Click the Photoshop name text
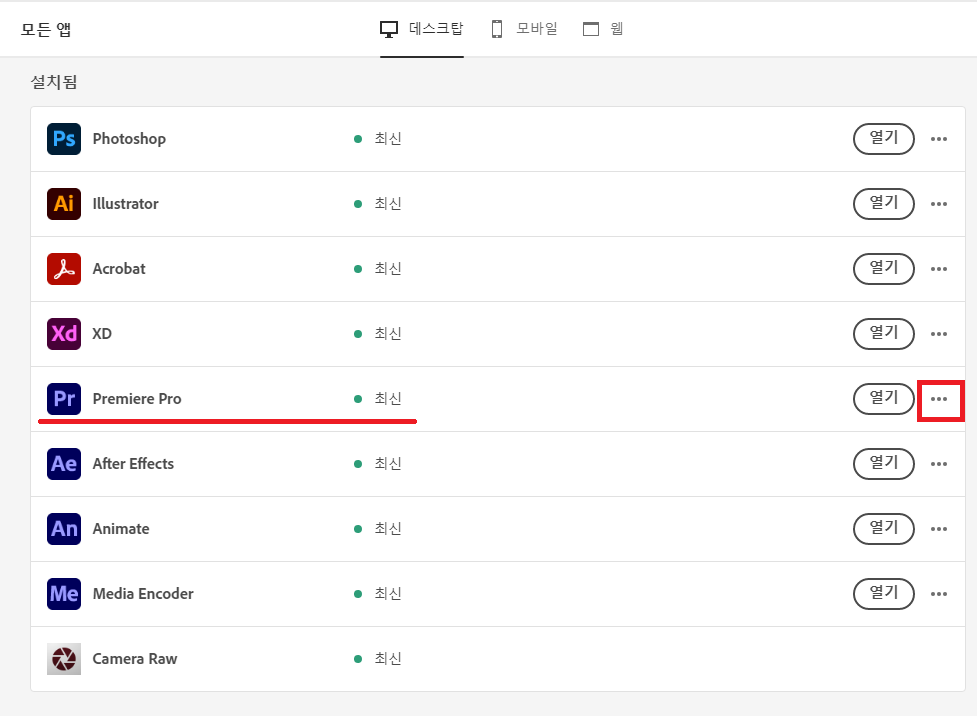Image resolution: width=977 pixels, height=716 pixels. pyautogui.click(x=129, y=139)
